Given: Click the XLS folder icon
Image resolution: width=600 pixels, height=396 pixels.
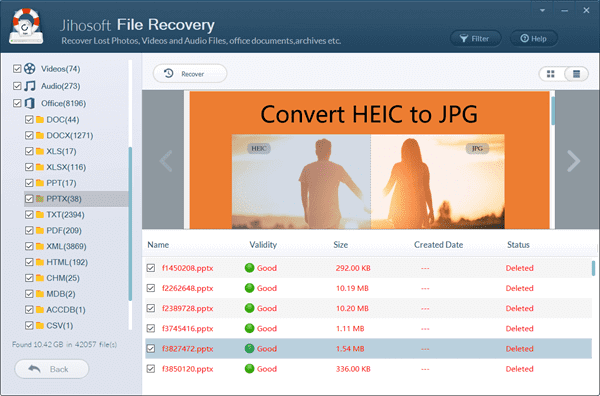Looking at the screenshot, I should pos(40,152).
